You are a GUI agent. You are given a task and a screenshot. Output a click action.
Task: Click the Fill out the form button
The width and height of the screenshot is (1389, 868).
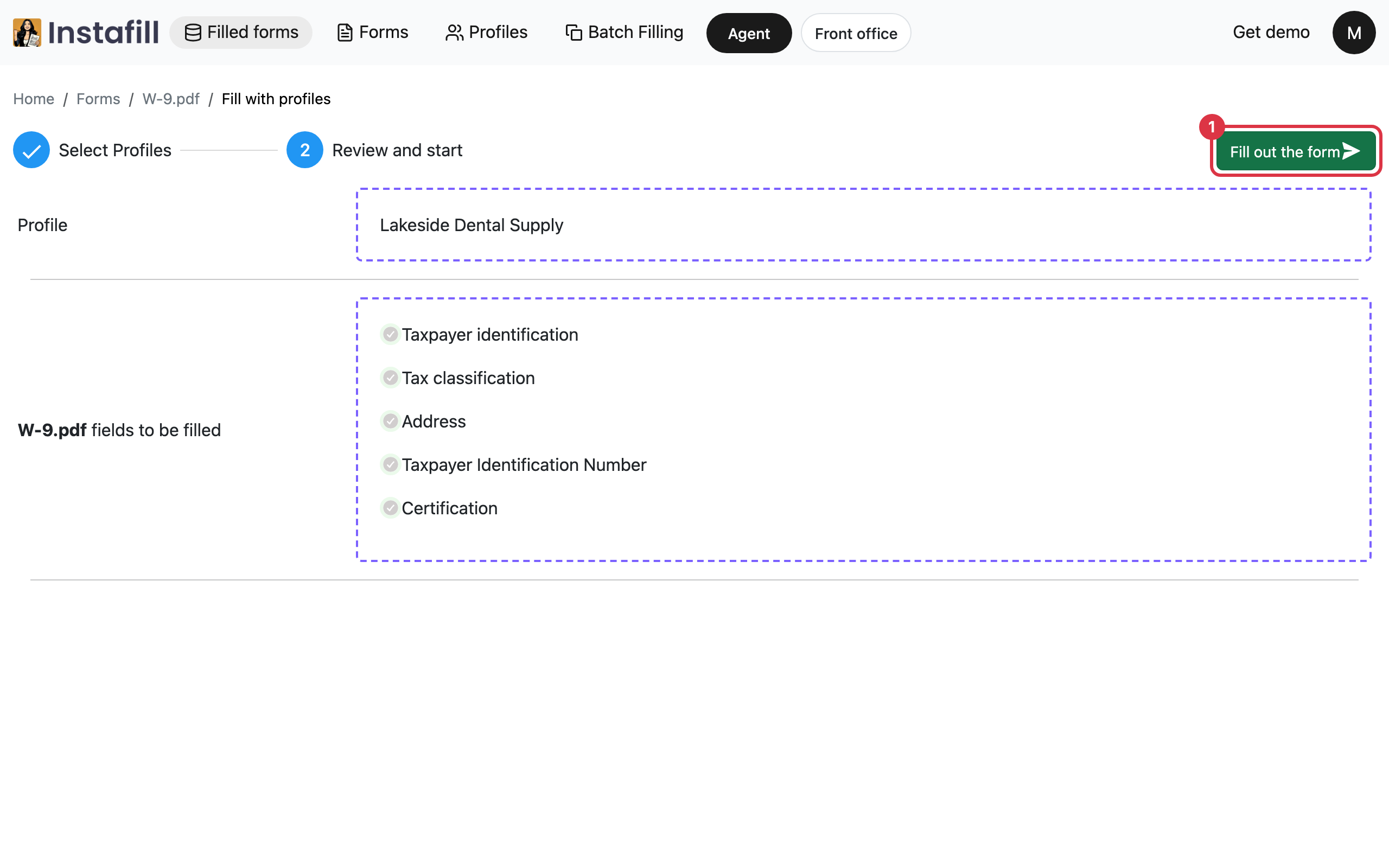pyautogui.click(x=1296, y=151)
